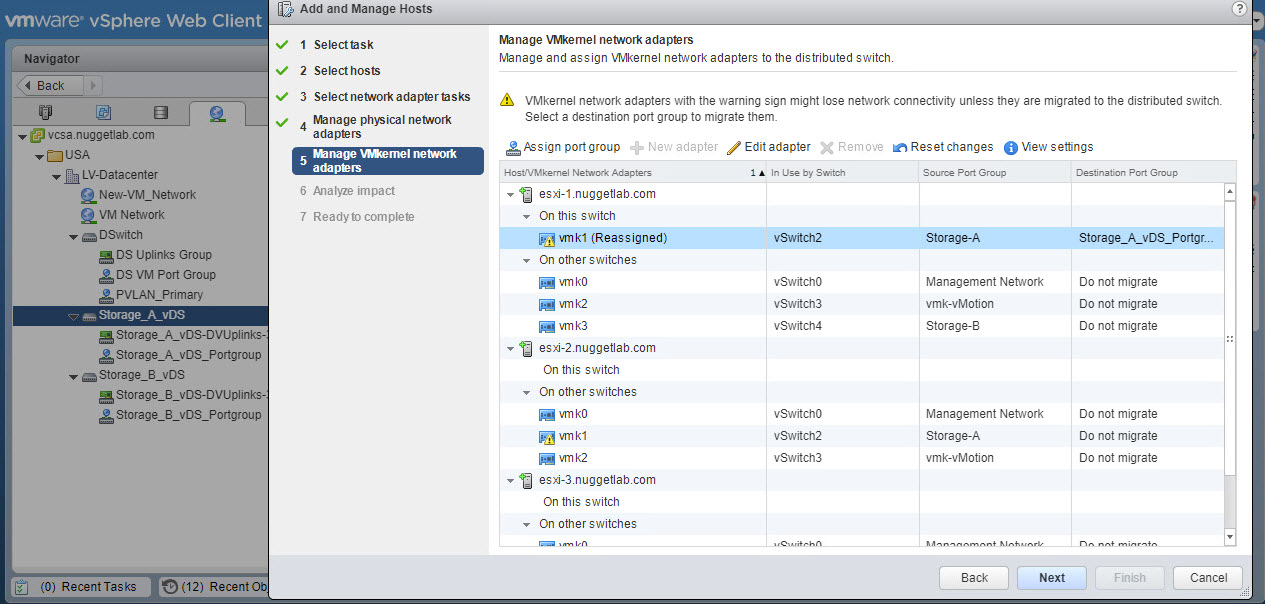Click the Next button
This screenshot has height=604, width=1265.
pyautogui.click(x=1051, y=577)
